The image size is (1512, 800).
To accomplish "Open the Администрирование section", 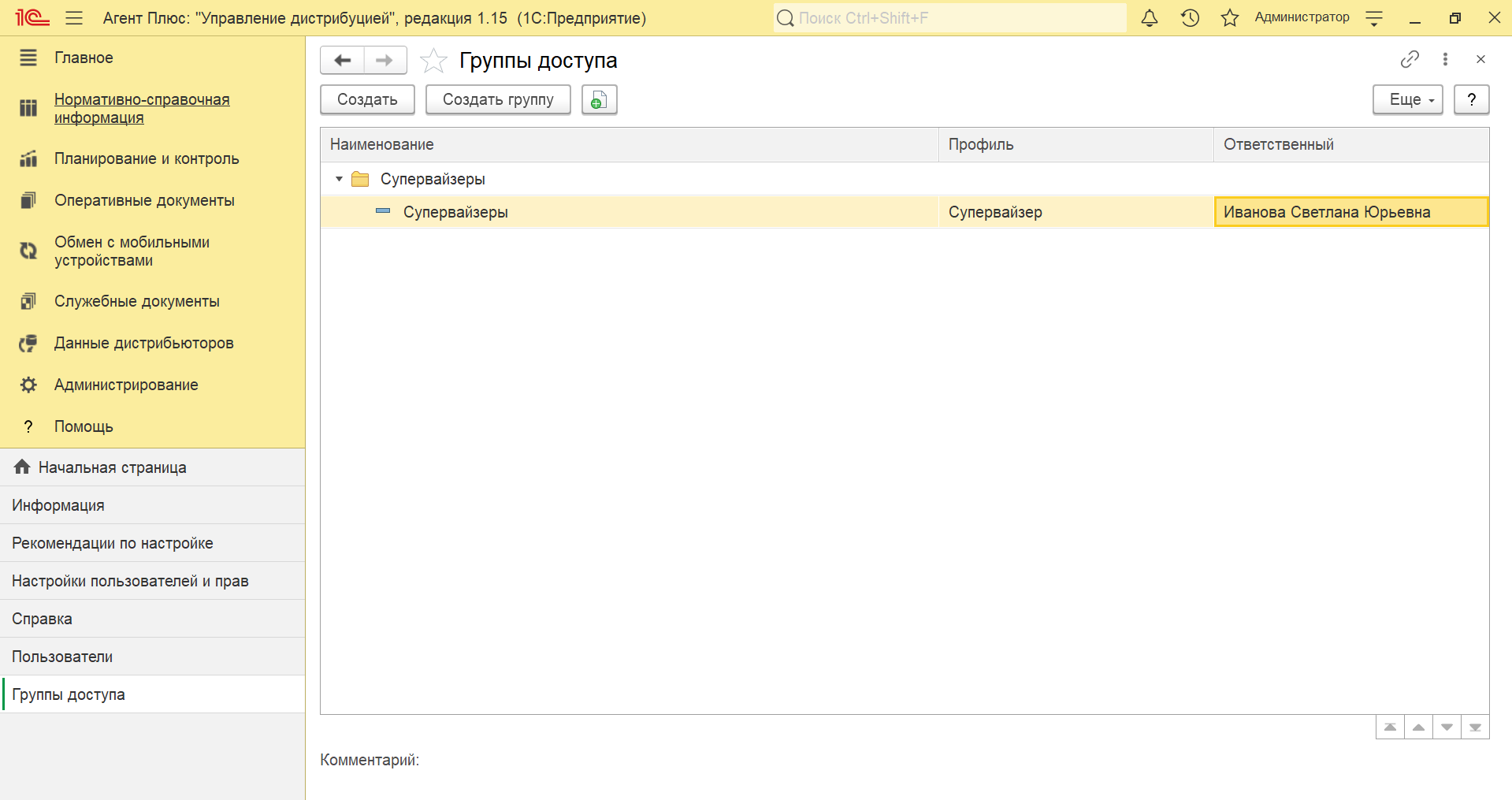I will [x=126, y=385].
